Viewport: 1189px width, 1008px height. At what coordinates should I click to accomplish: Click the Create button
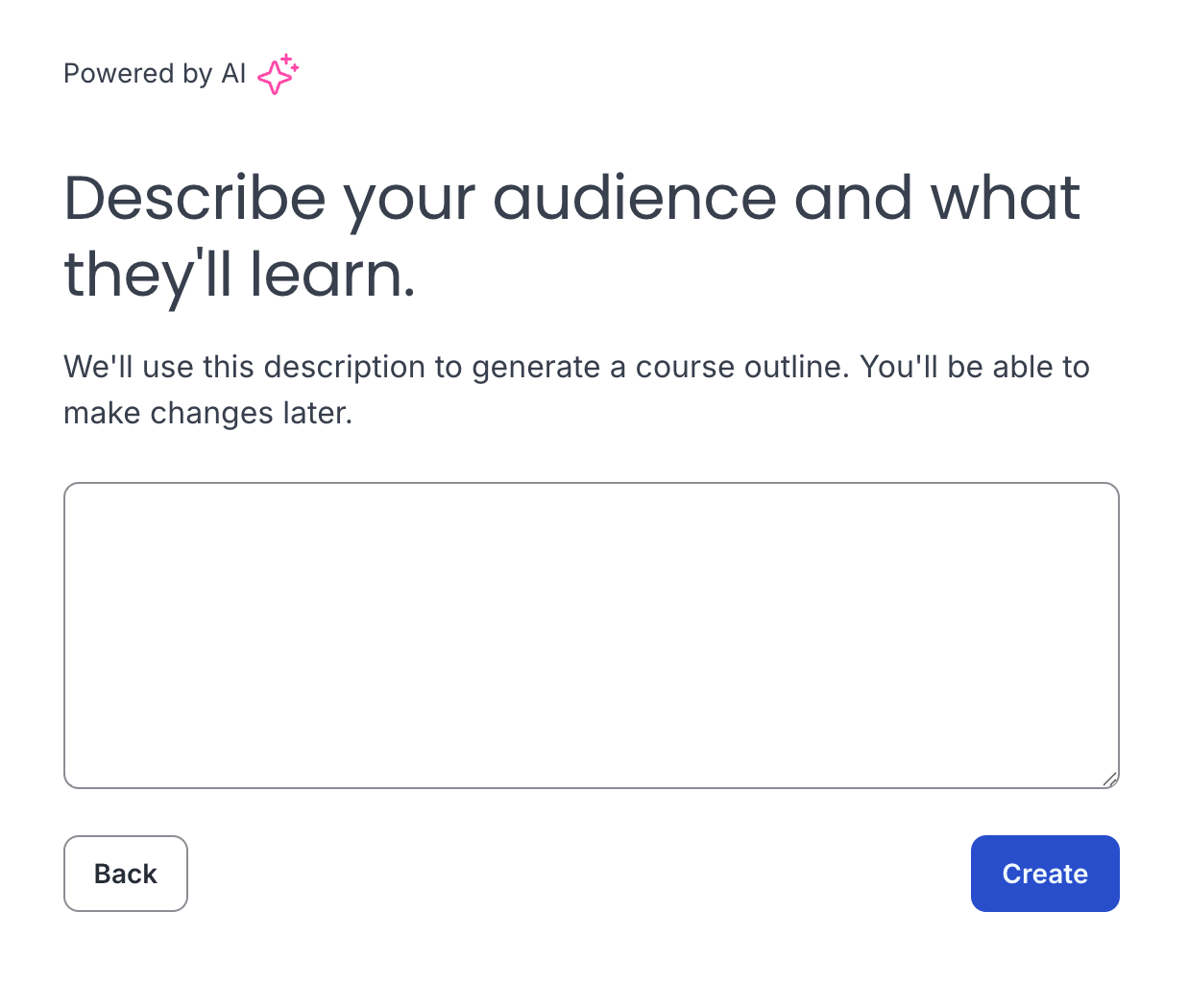point(1044,874)
